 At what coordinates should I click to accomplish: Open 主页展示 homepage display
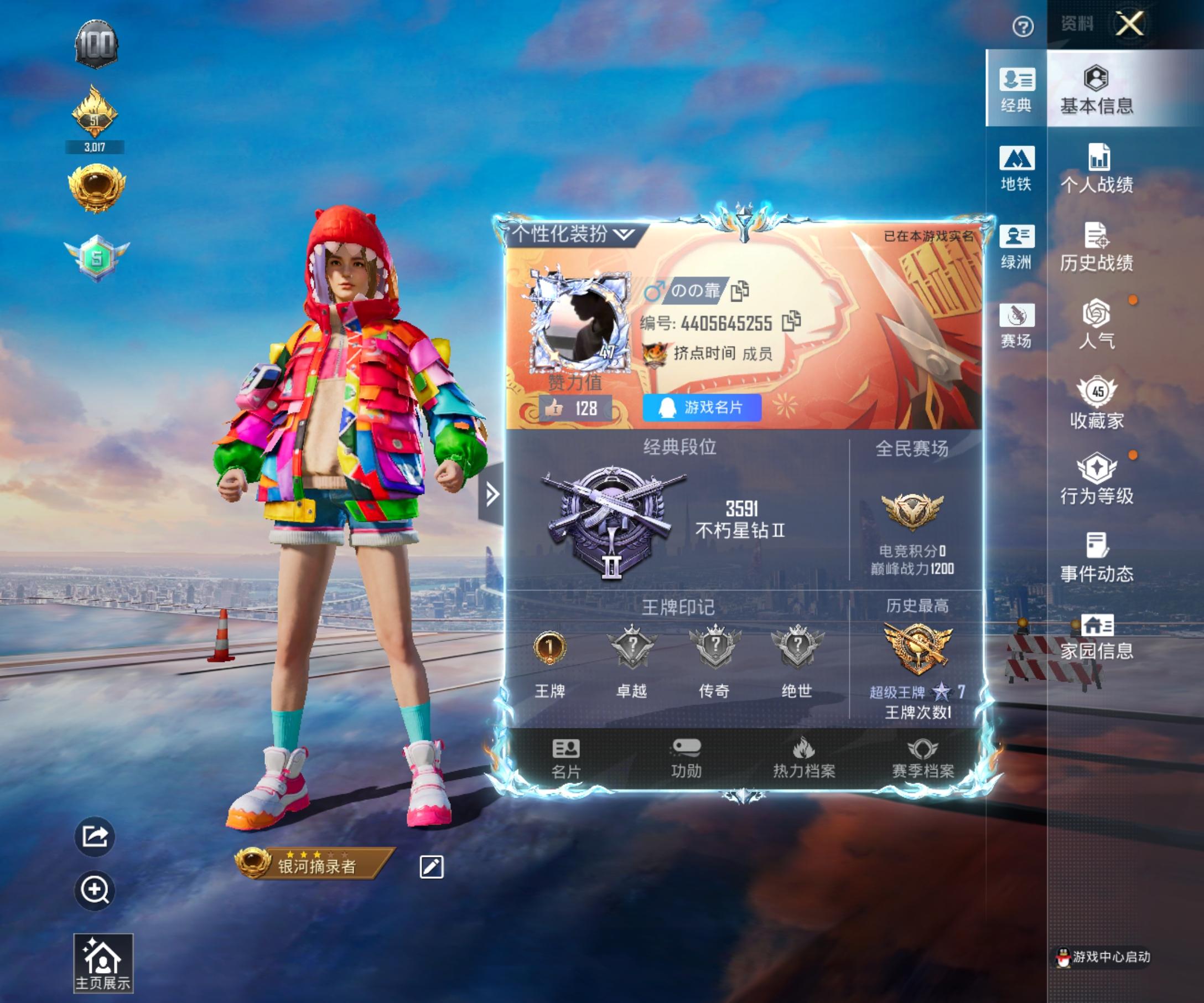103,964
